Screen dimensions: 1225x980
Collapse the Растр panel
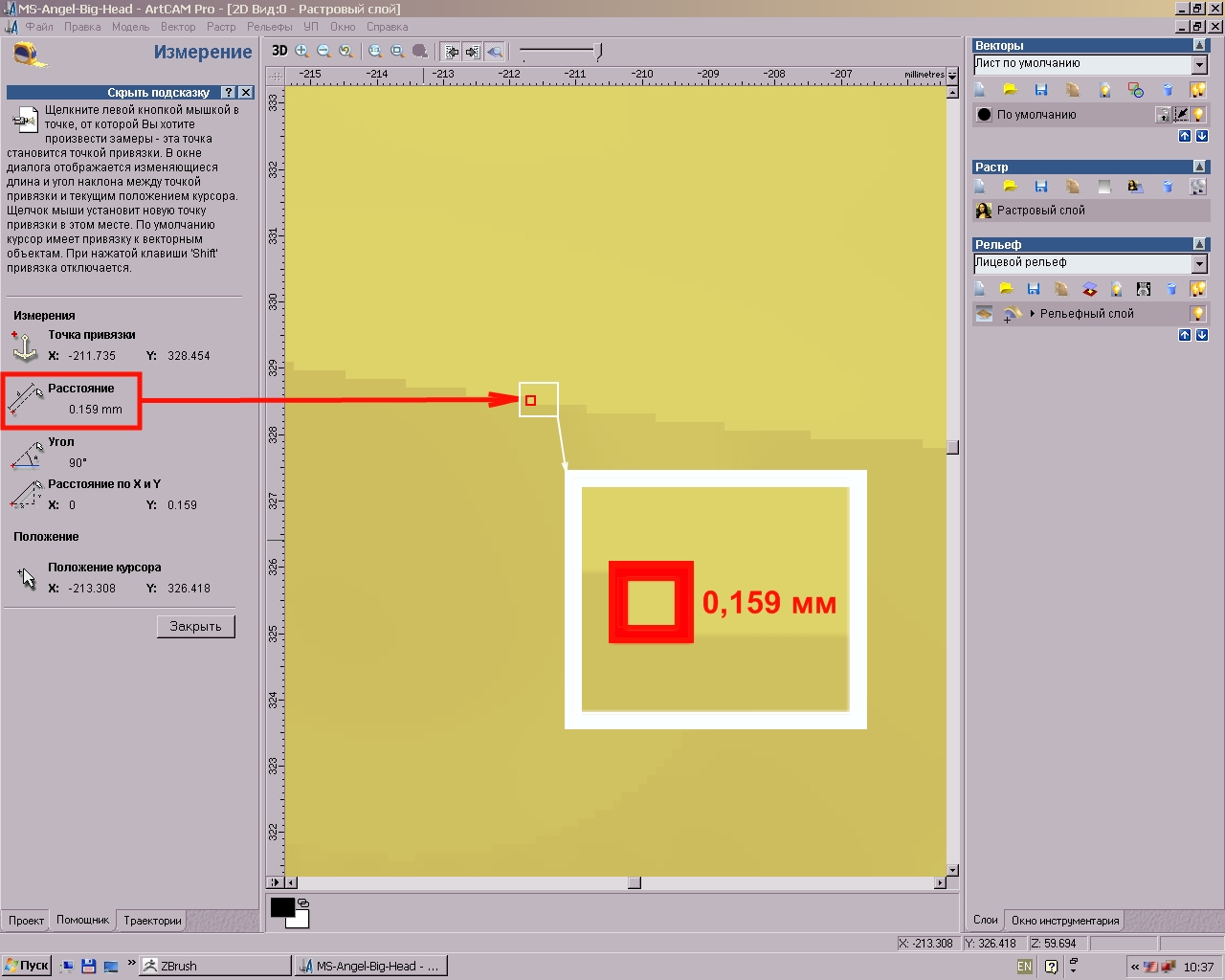coord(1199,167)
